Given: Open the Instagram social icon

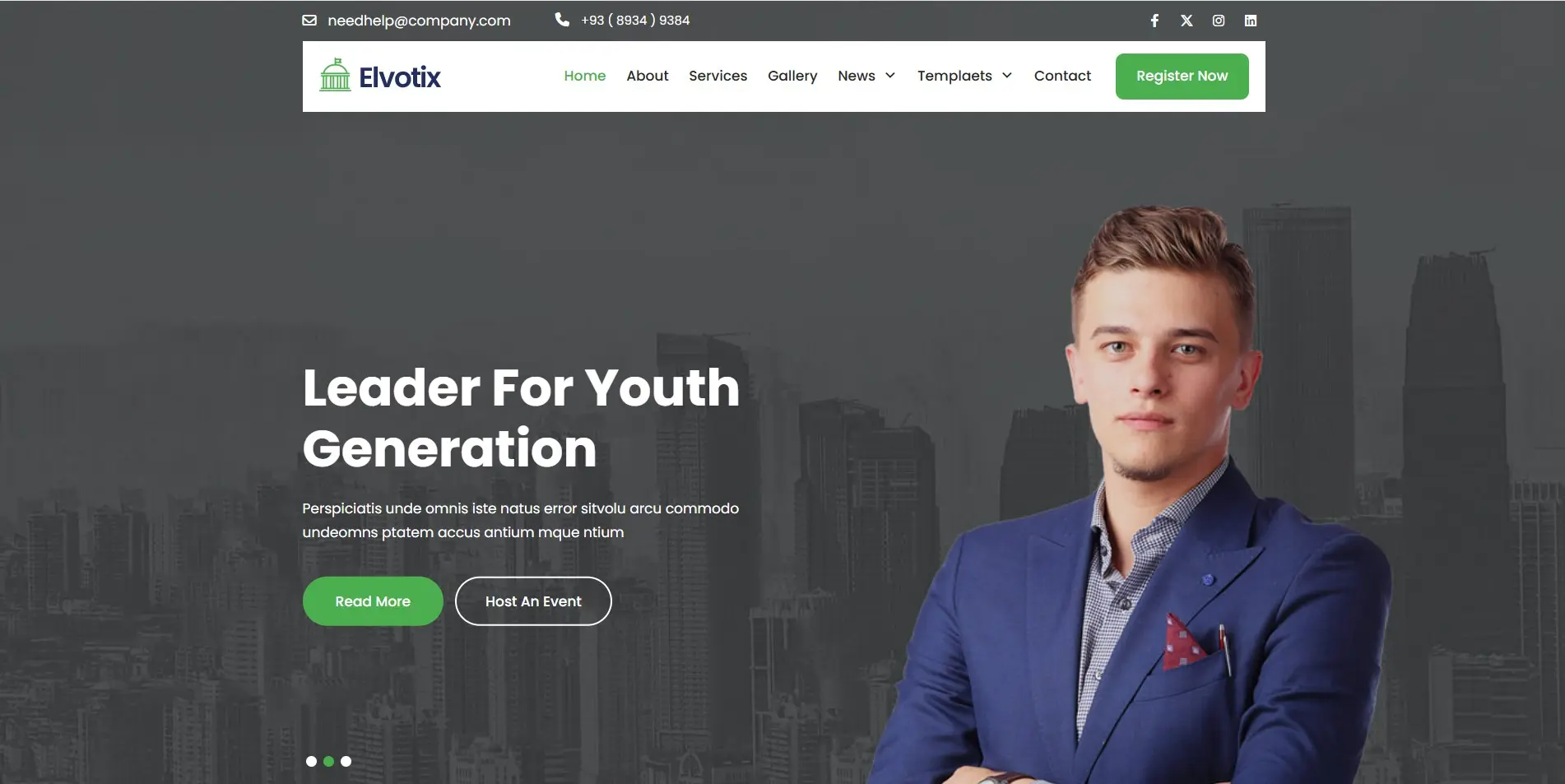Looking at the screenshot, I should pos(1219,21).
